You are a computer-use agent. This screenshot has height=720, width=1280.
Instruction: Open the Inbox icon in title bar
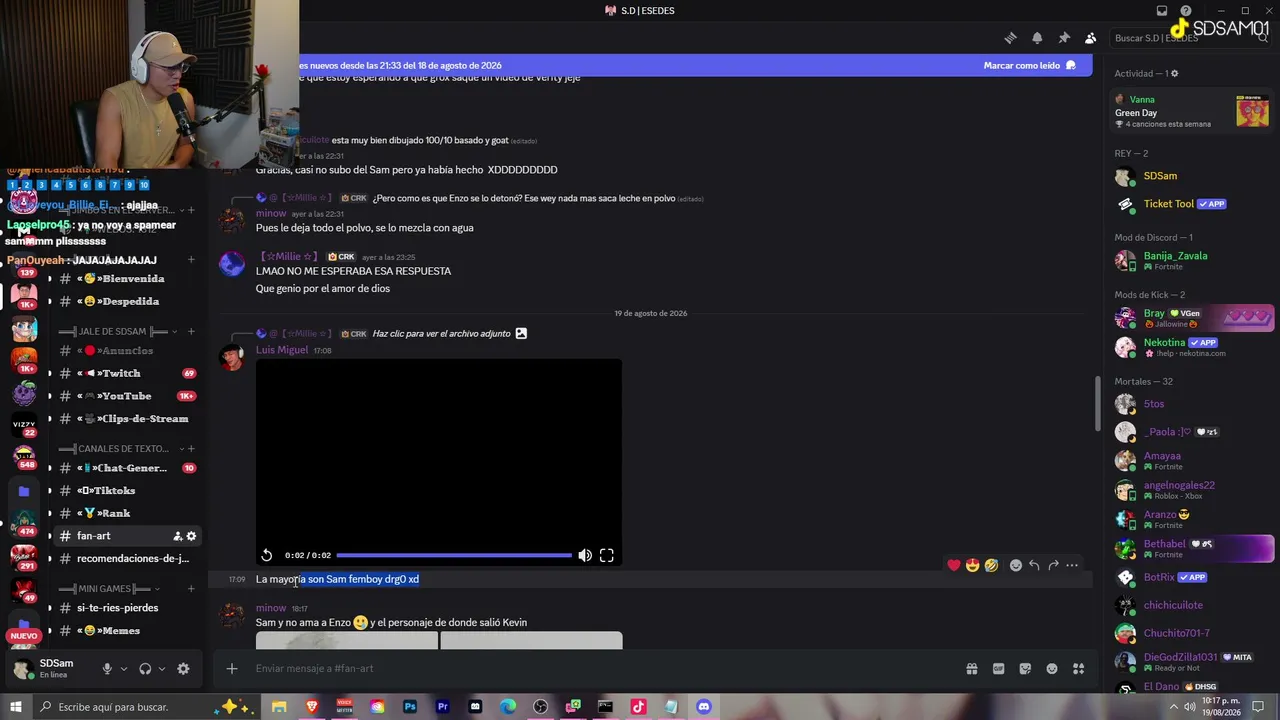tap(1162, 11)
